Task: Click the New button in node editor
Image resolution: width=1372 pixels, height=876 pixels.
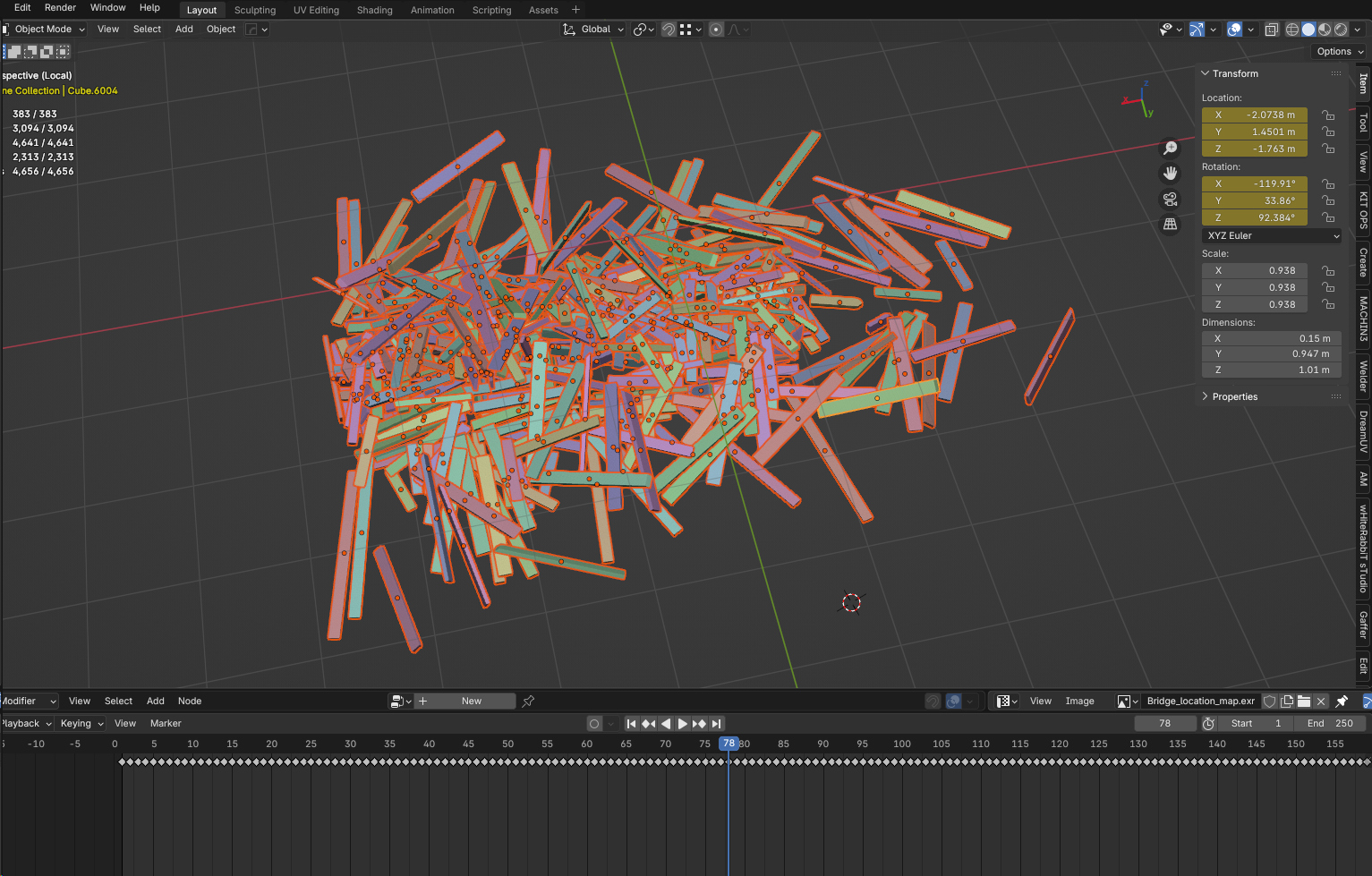Action: 471,702
